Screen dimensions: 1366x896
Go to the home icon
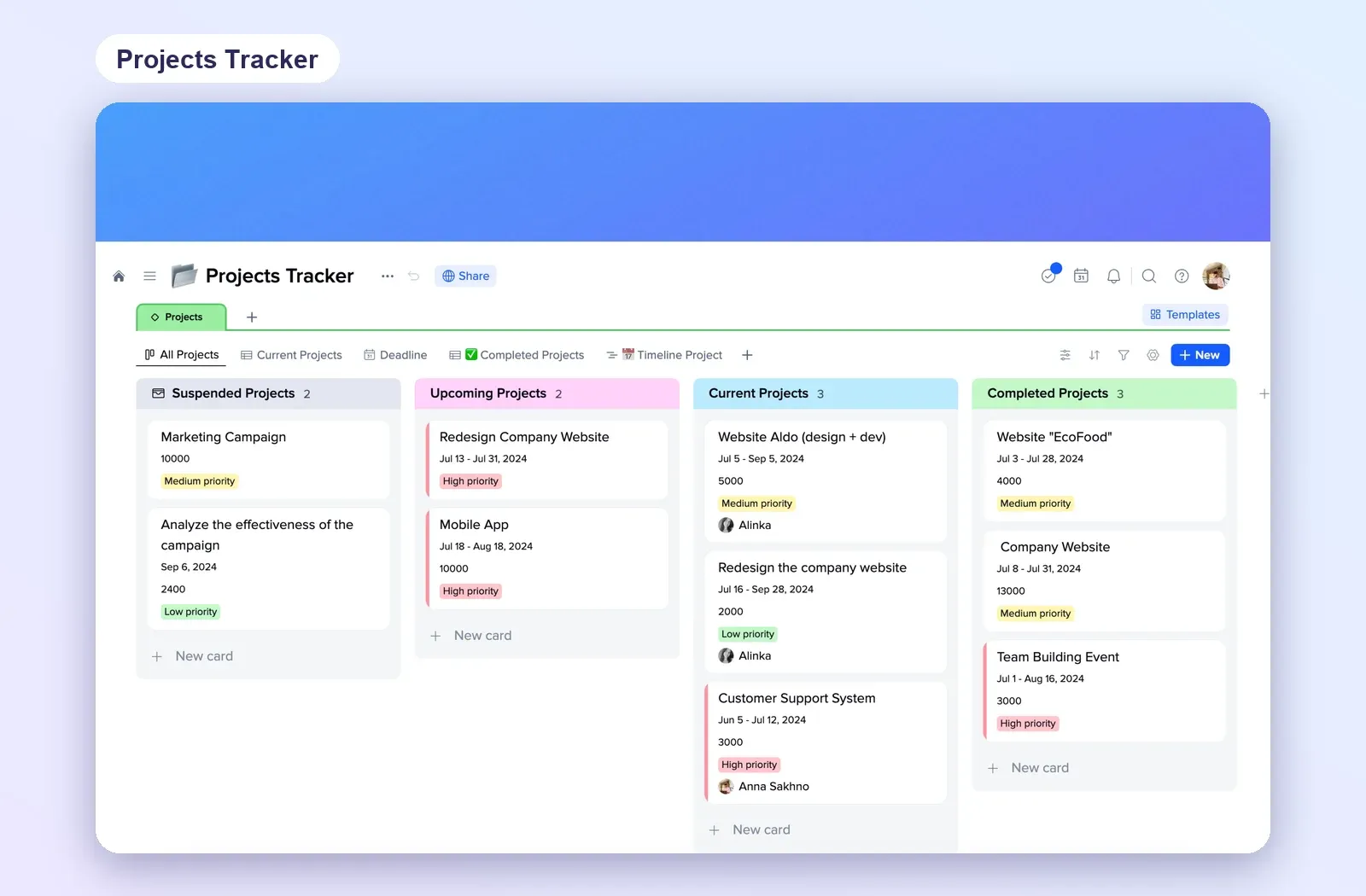(119, 276)
